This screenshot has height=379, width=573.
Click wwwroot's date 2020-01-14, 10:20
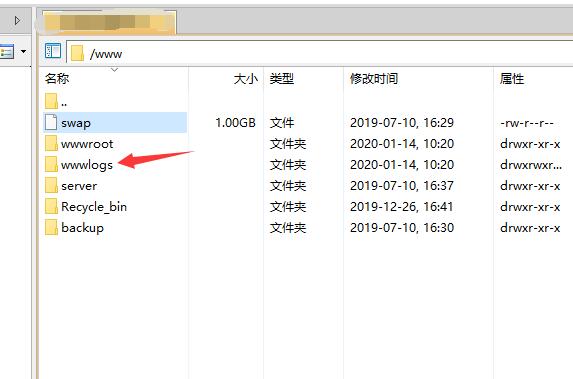(402, 144)
